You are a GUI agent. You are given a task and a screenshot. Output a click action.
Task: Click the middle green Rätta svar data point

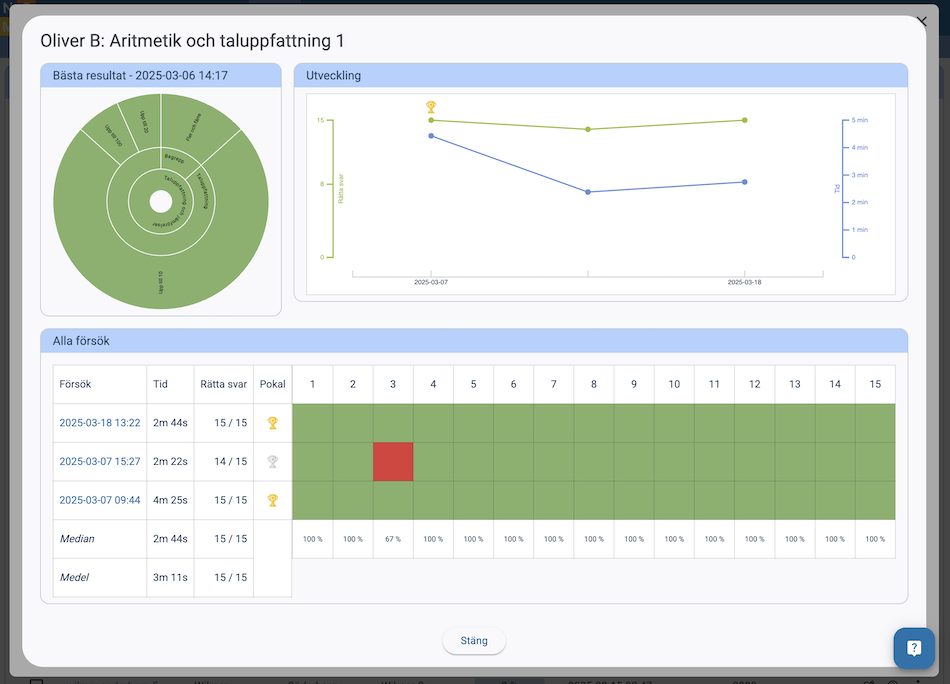coord(588,129)
